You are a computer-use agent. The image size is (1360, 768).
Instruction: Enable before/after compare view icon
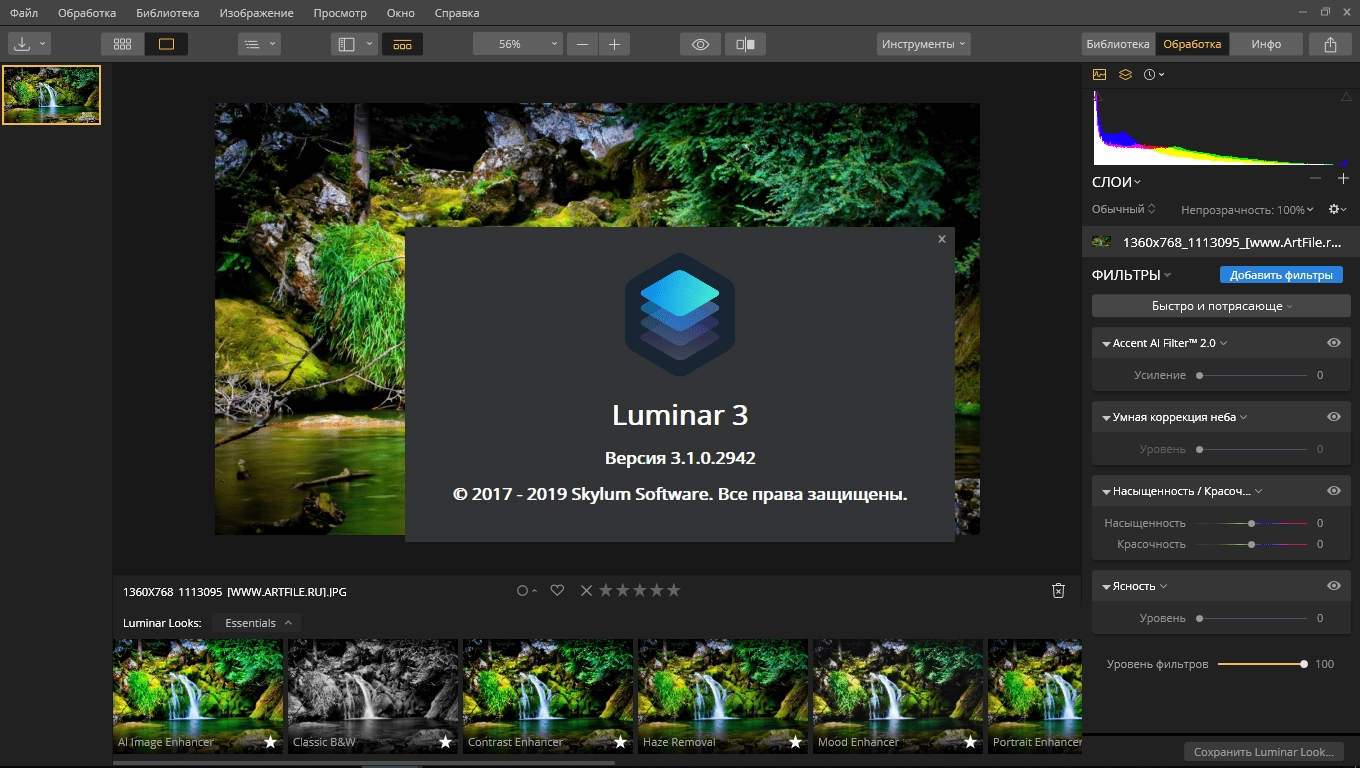(x=745, y=44)
